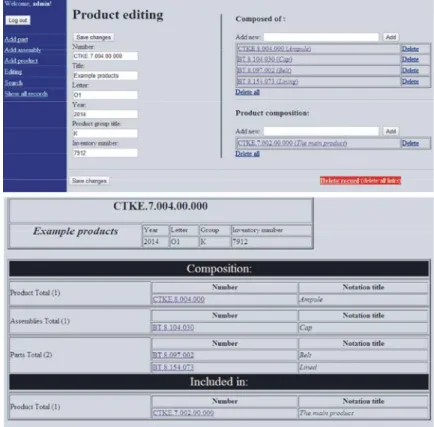Click the 2014 year cell
Viewport: 434px width, 427px height.
tap(155, 242)
